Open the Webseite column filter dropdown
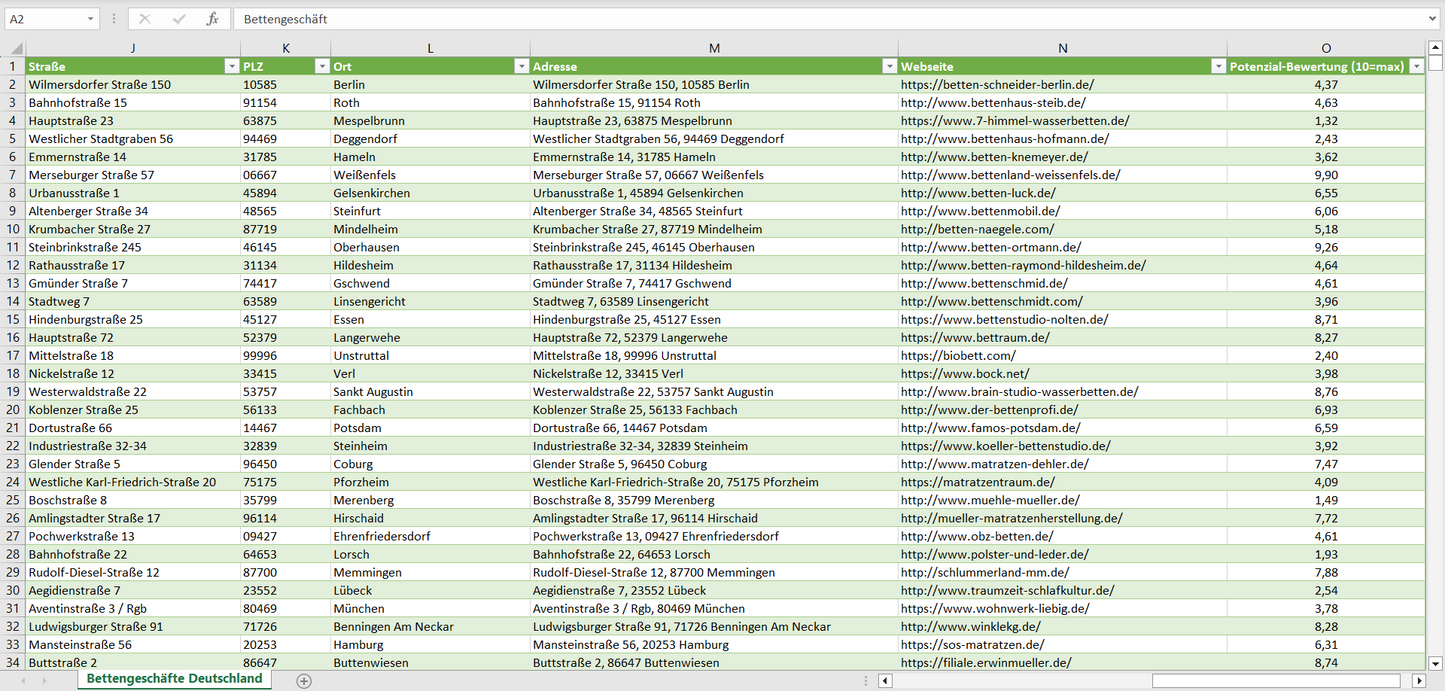The image size is (1445, 691). (x=1217, y=66)
